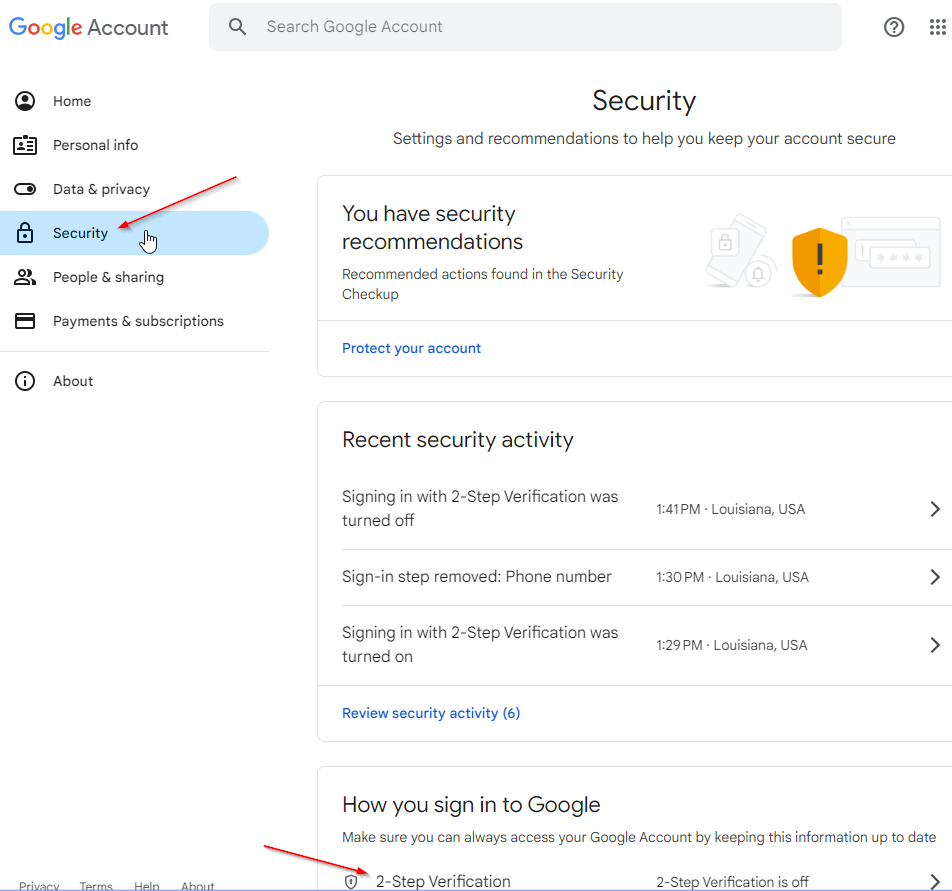The width and height of the screenshot is (952, 891).
Task: Focus the Search Google Account field
Action: [525, 27]
